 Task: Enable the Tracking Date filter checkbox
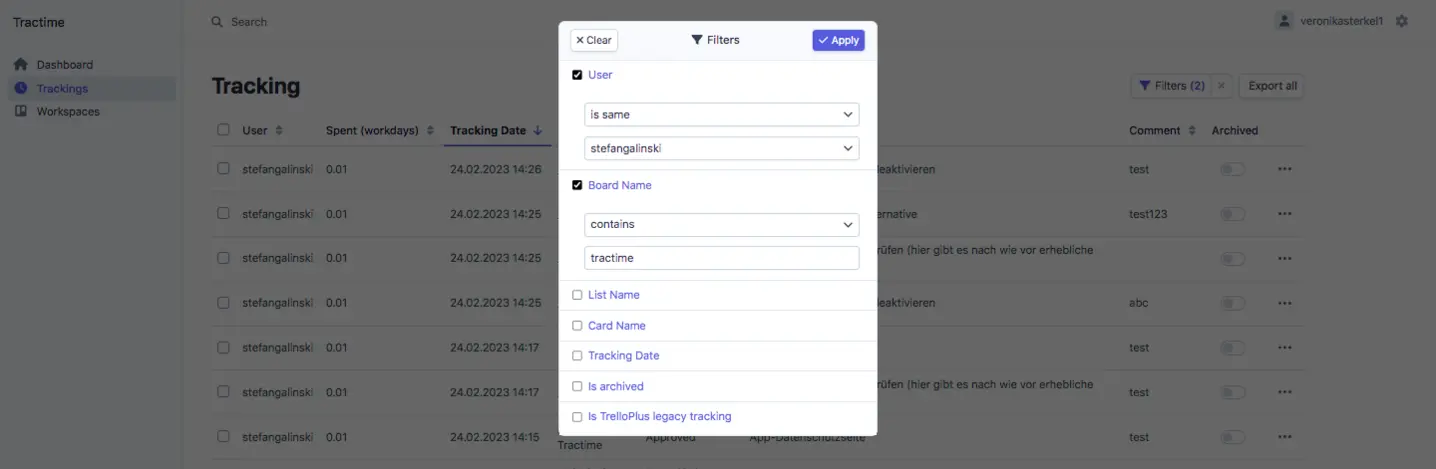pos(577,356)
